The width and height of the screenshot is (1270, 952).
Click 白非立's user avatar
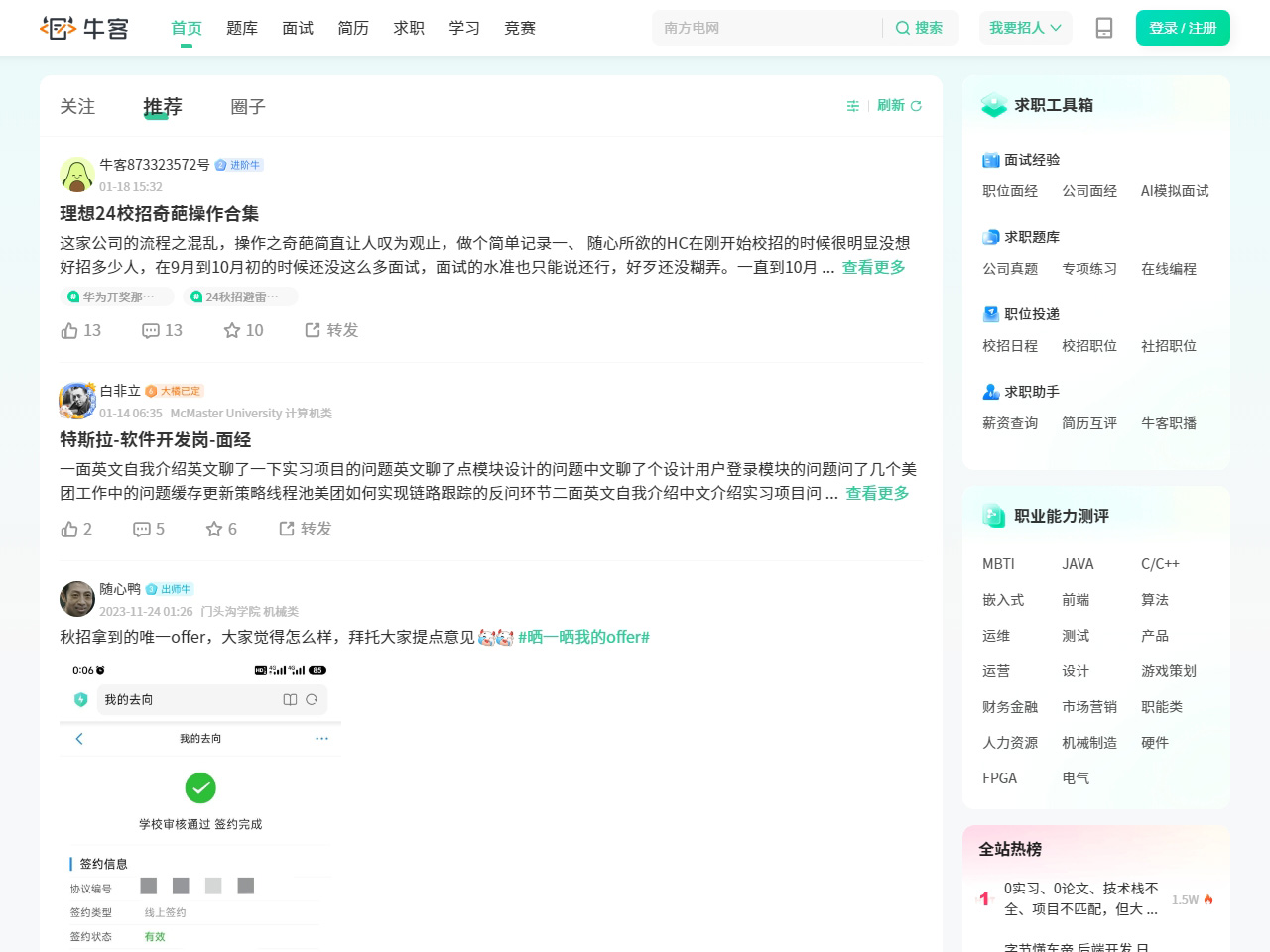pos(77,401)
